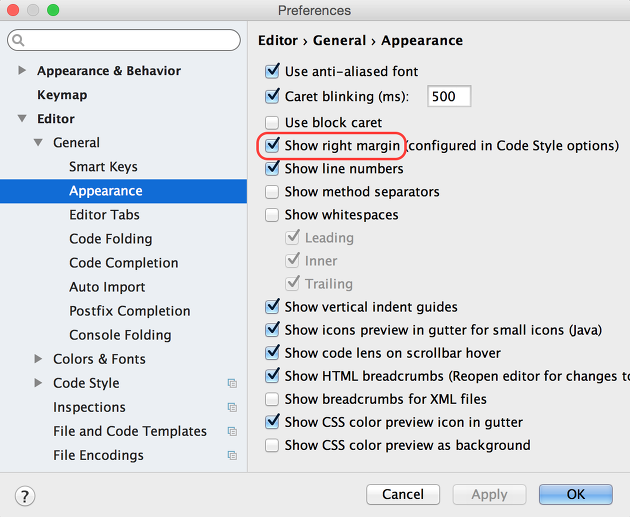This screenshot has width=630, height=517.
Task: Collapse the Editor tree node
Action: (x=22, y=119)
